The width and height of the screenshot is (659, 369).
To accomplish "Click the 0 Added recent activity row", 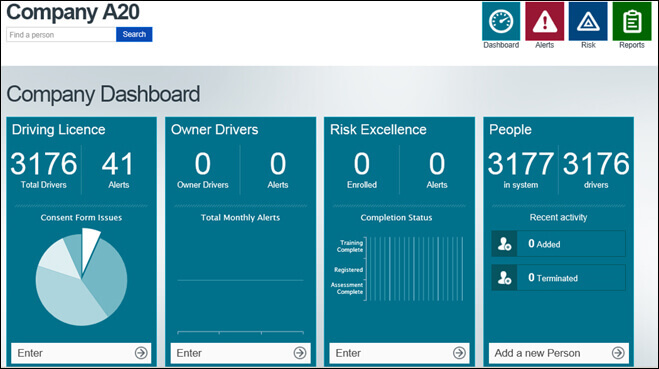I will [x=559, y=244].
